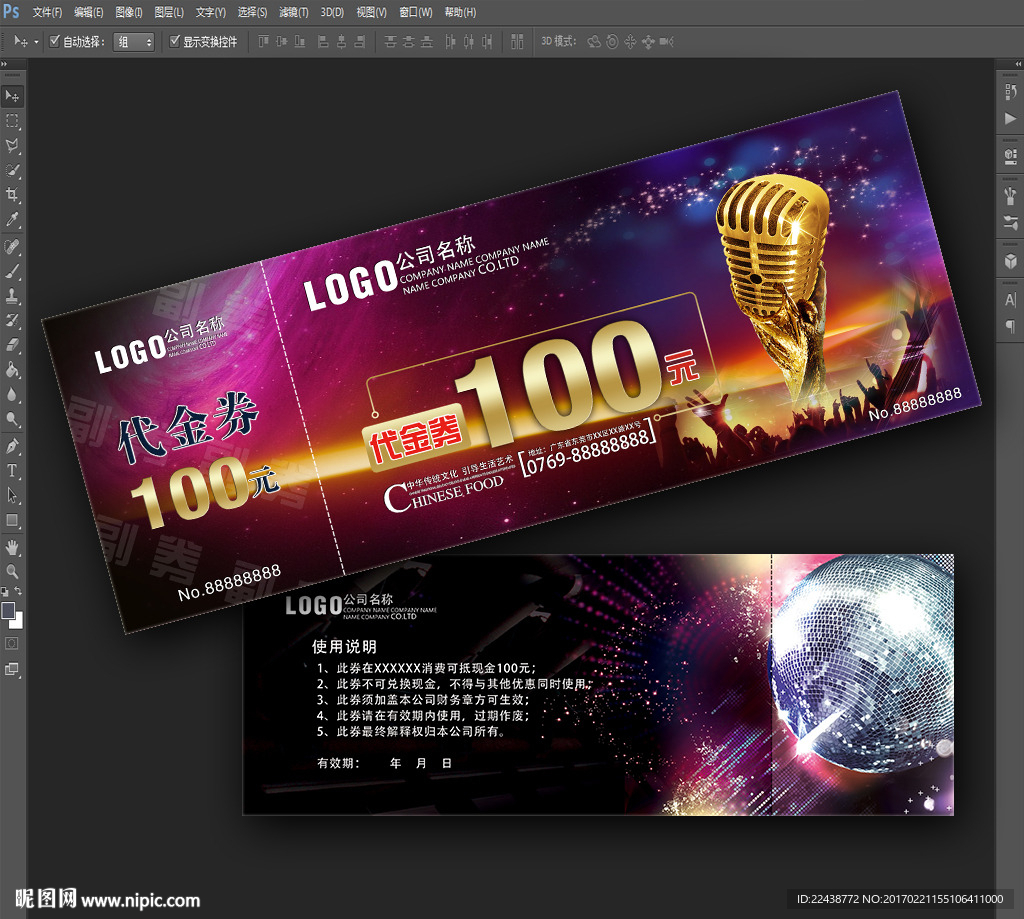Select the Path Selection tool
This screenshot has height=919, width=1024.
(x=12, y=496)
